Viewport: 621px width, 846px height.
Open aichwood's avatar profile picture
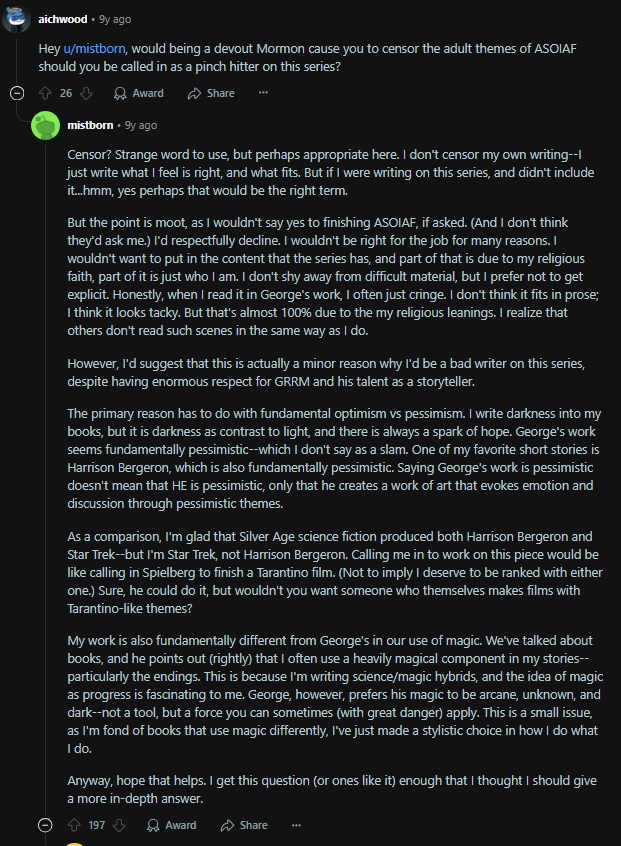(x=16, y=18)
